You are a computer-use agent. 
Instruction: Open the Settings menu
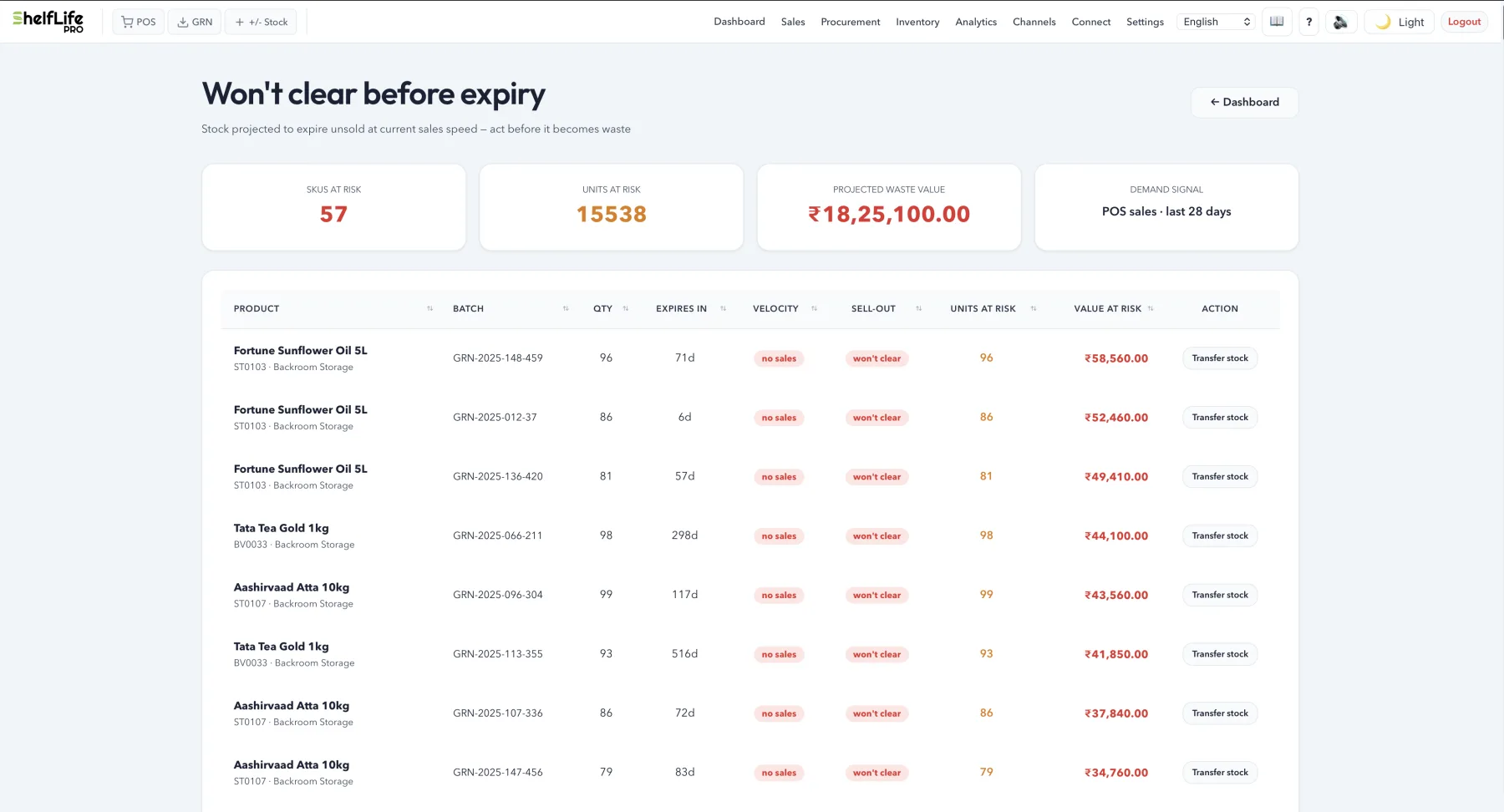click(x=1145, y=22)
